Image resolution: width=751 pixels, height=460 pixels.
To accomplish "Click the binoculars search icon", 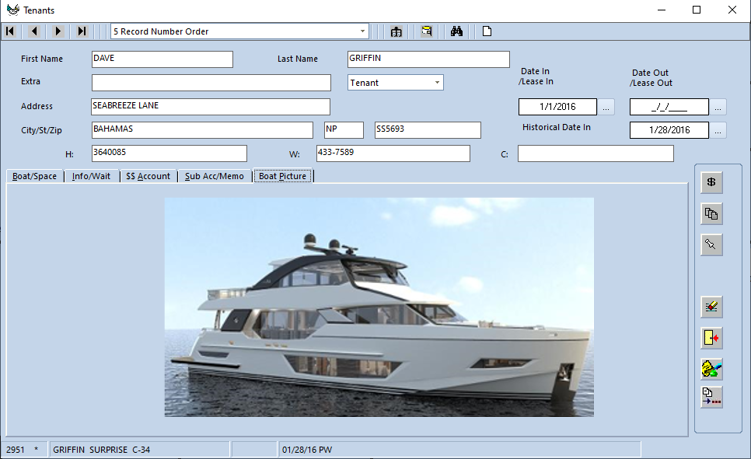I will point(456,32).
